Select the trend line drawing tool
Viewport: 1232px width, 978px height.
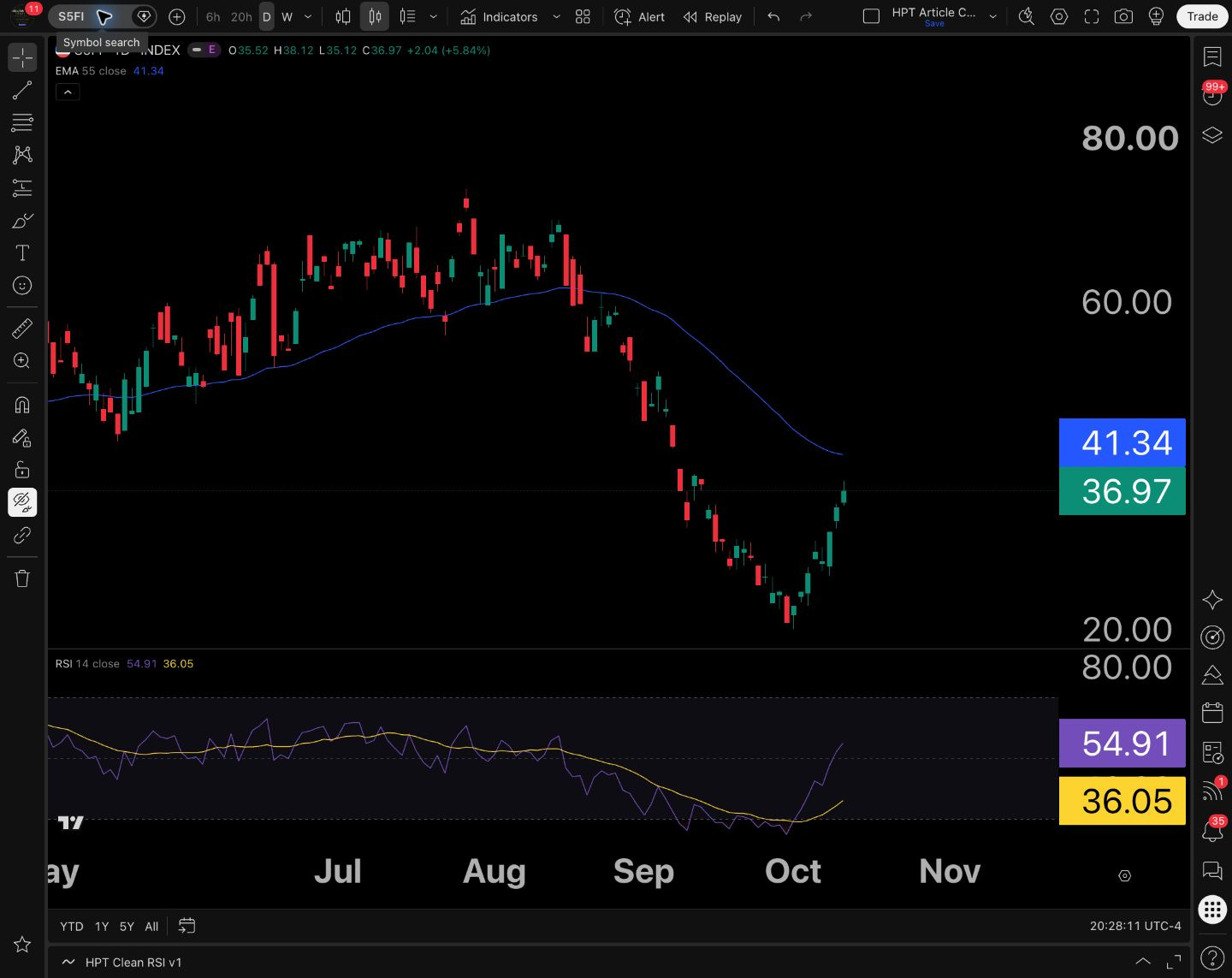pos(22,90)
